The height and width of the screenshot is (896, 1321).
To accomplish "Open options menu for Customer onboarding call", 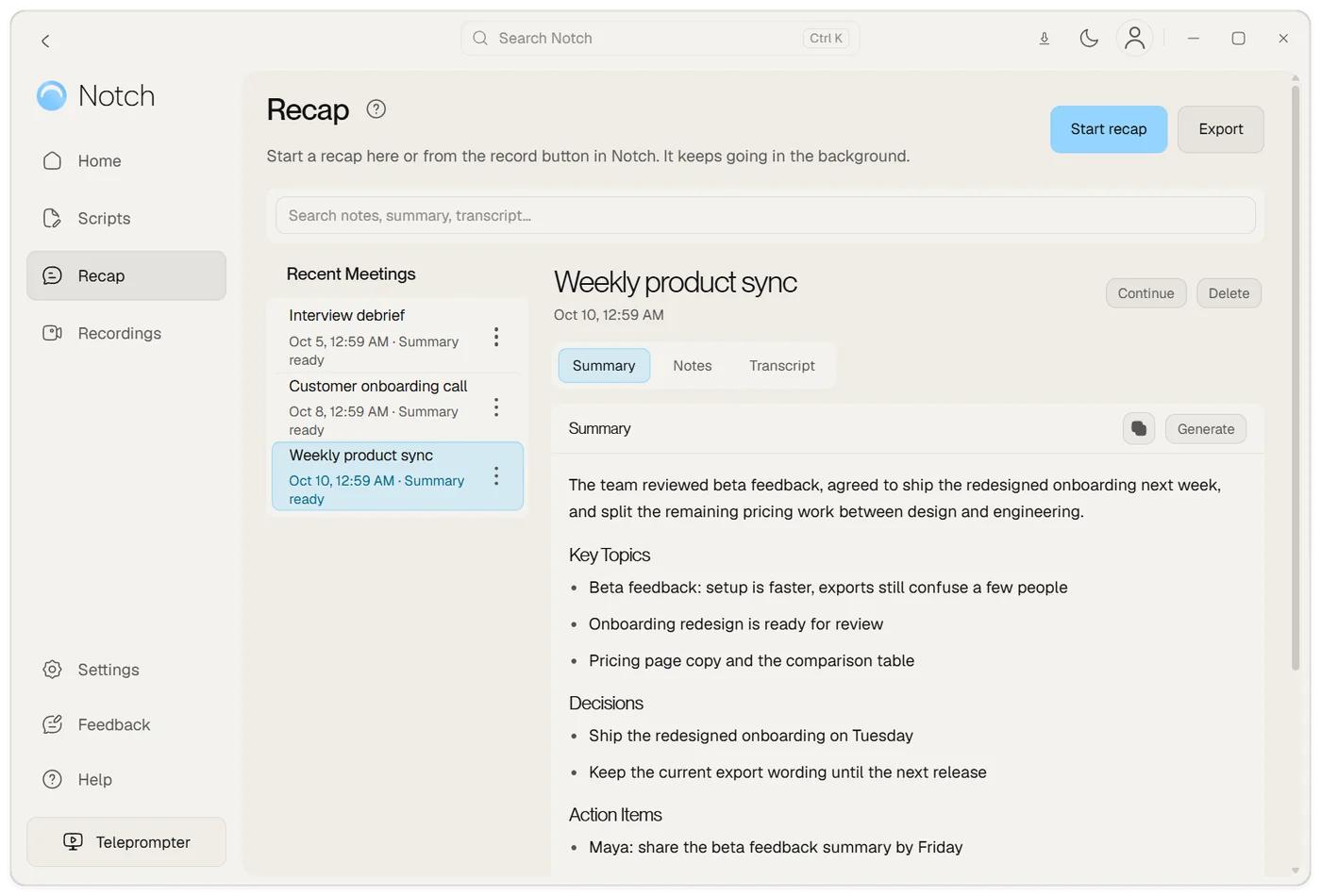I will click(496, 407).
